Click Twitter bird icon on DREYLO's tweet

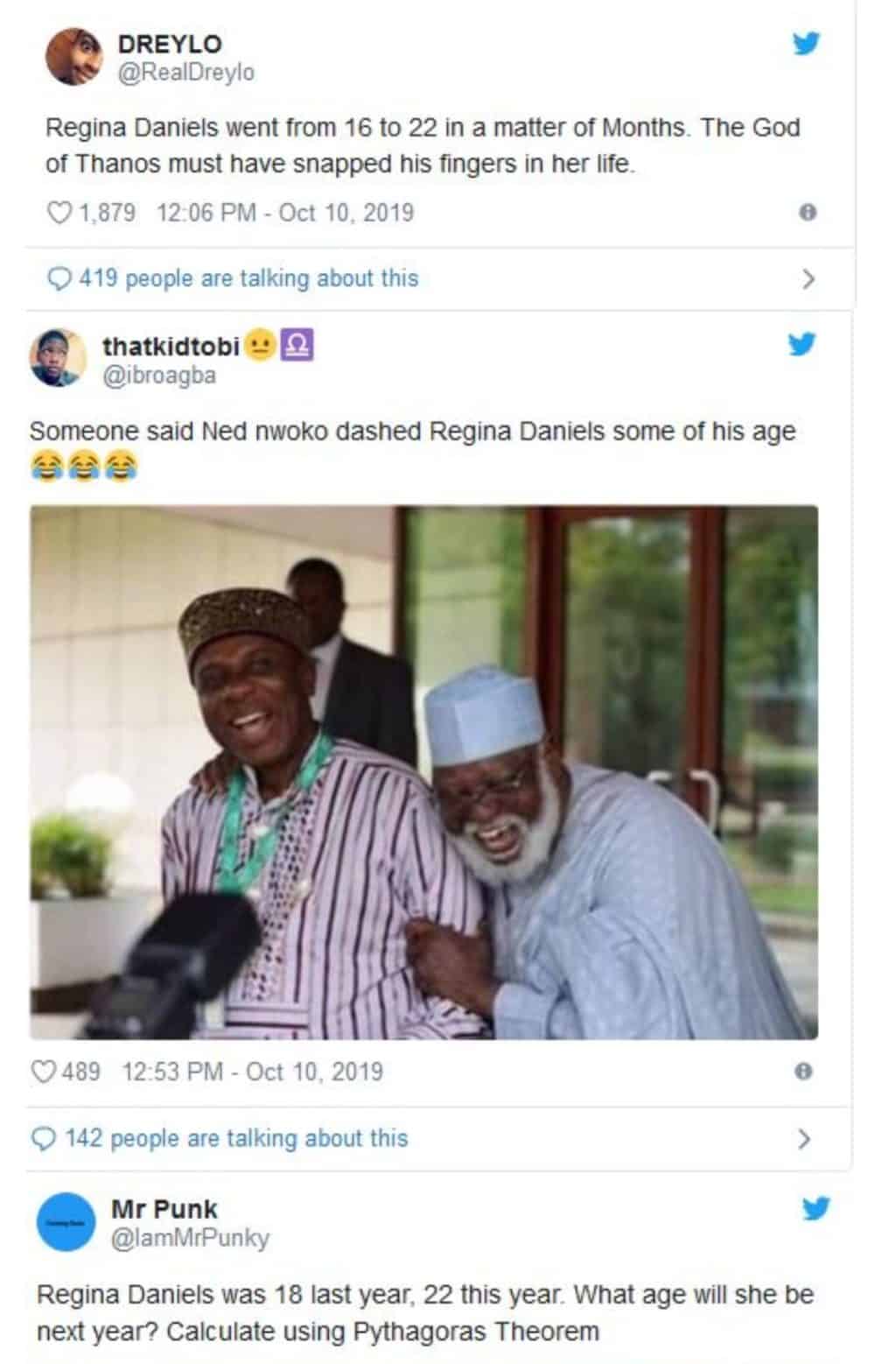[806, 42]
